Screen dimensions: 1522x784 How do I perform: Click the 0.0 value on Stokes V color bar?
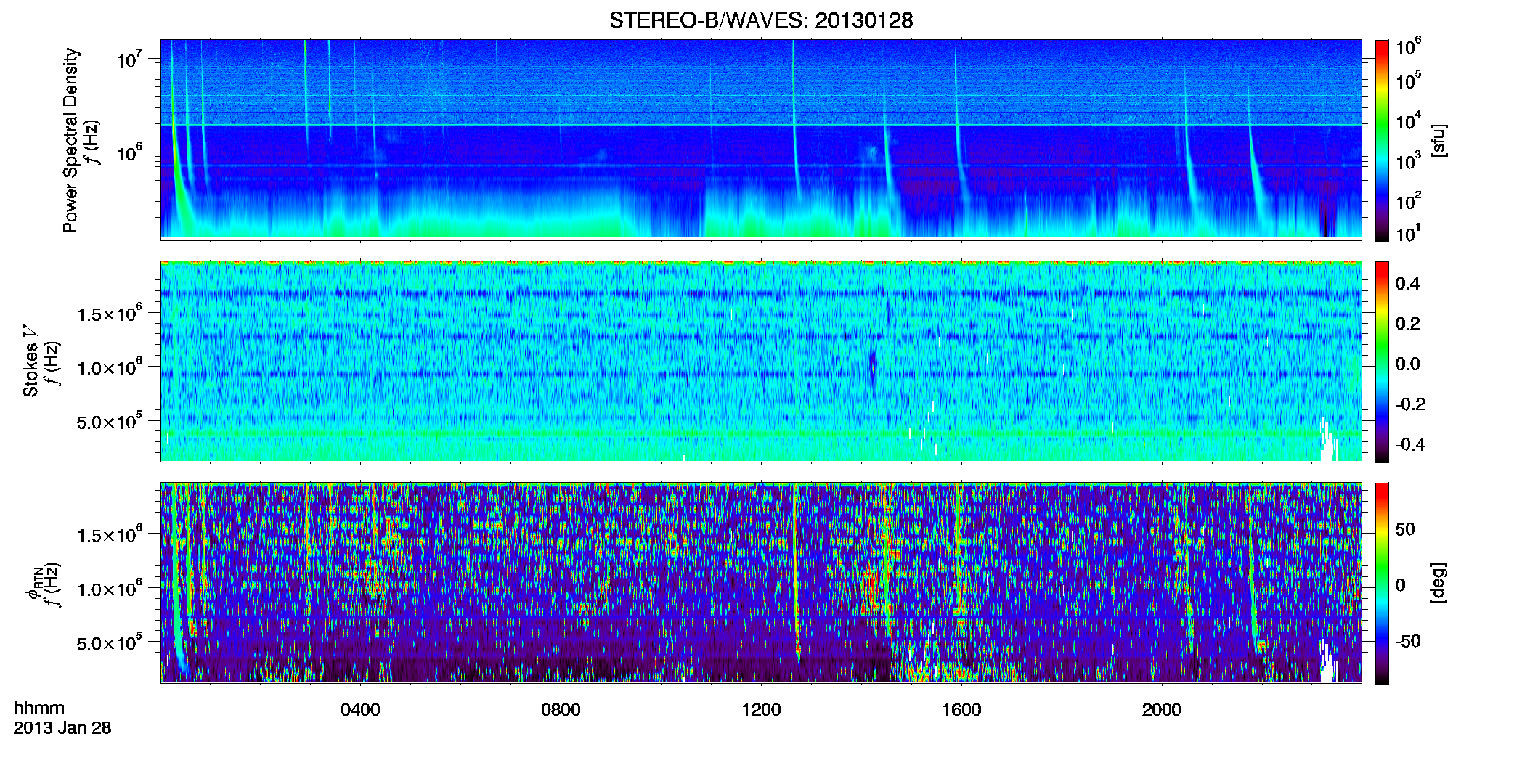click(x=1407, y=364)
